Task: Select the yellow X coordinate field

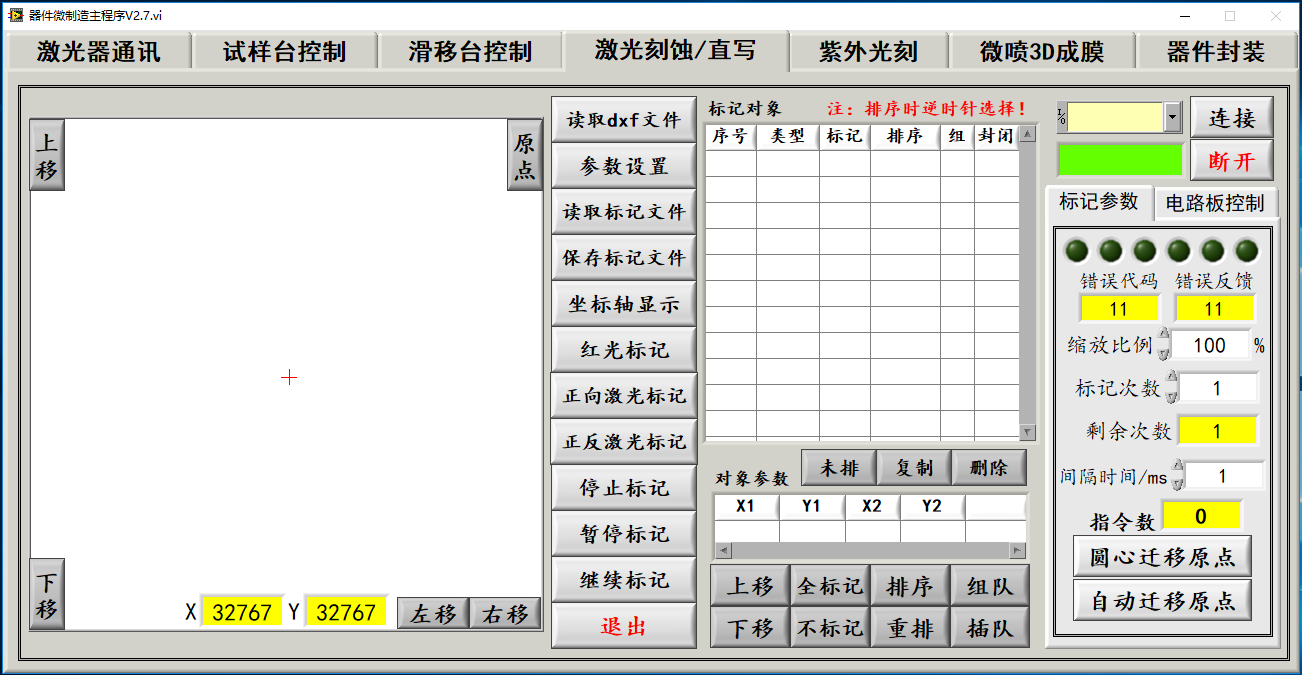Action: 242,612
